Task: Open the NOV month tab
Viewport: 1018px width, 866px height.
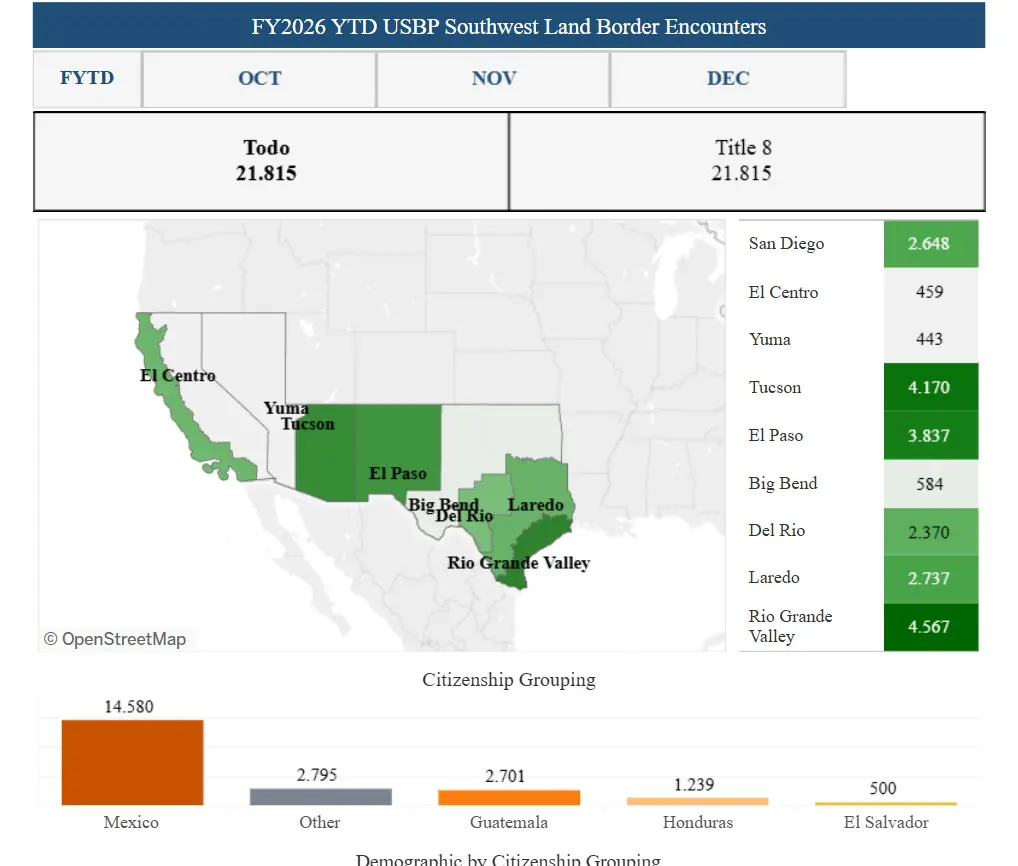Action: 493,79
